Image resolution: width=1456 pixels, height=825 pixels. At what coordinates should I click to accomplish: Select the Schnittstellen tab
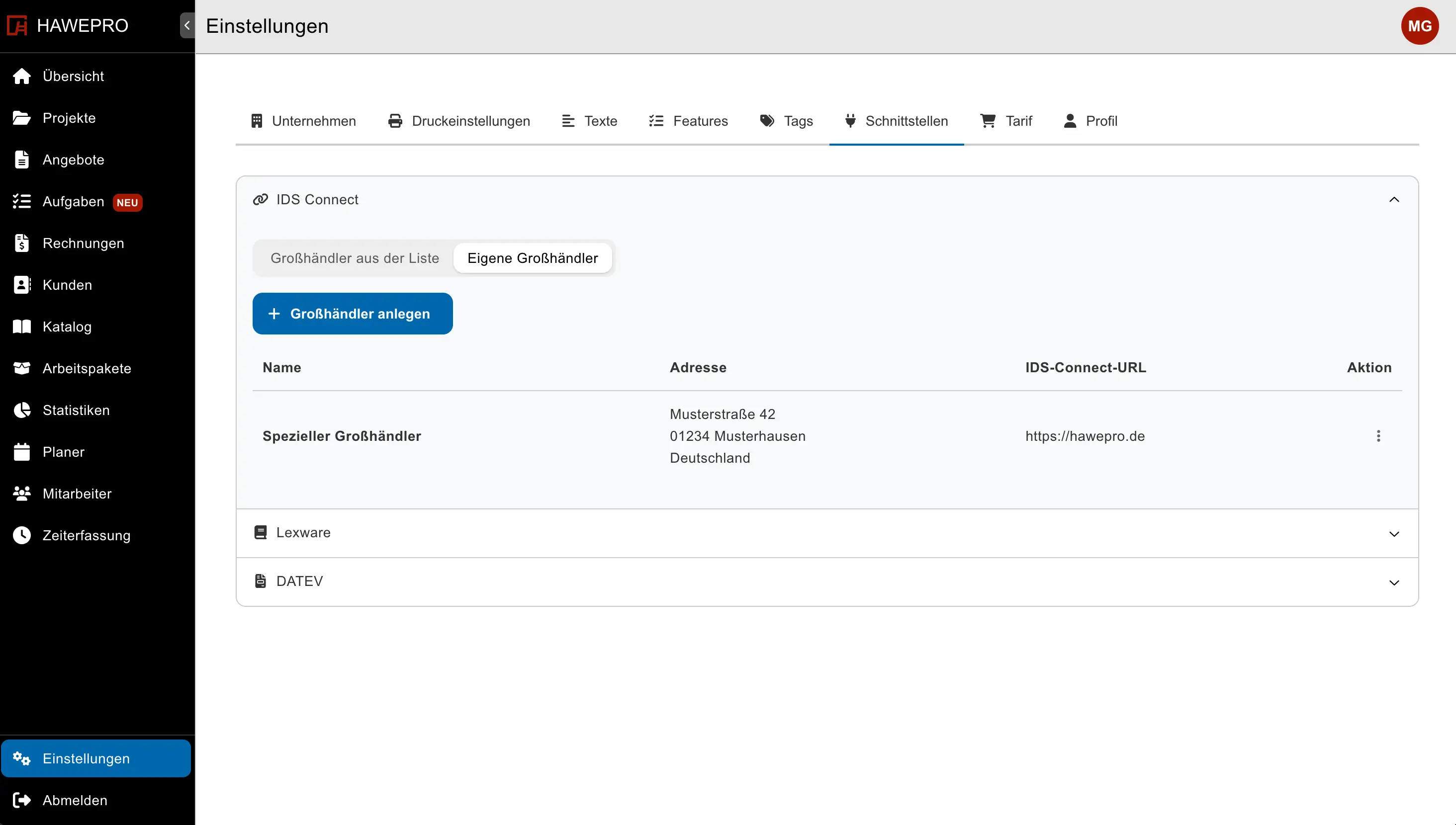point(896,121)
